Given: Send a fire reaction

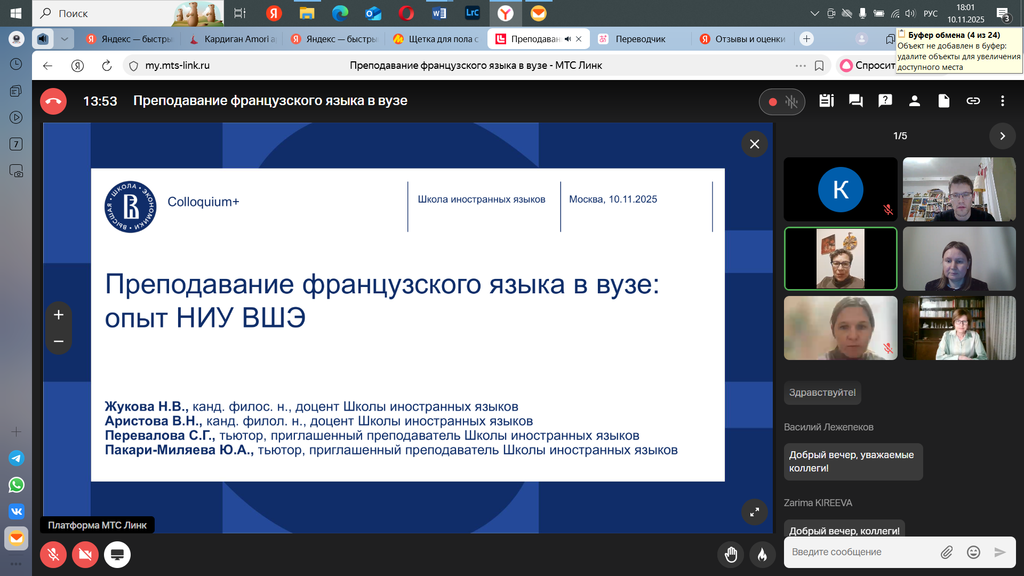Looking at the screenshot, I should [x=761, y=553].
